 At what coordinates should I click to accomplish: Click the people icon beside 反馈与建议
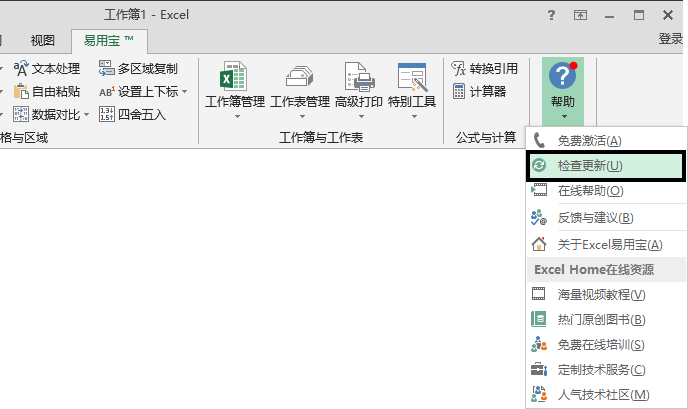coord(539,217)
